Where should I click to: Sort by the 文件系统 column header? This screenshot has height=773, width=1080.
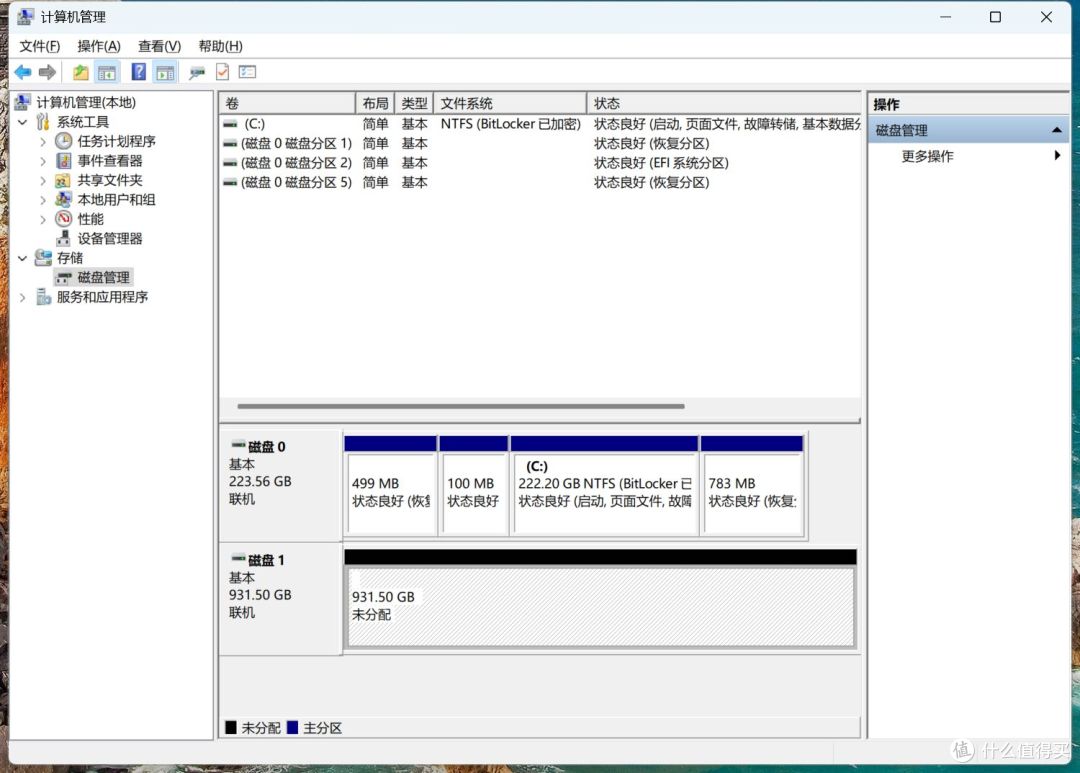click(510, 103)
